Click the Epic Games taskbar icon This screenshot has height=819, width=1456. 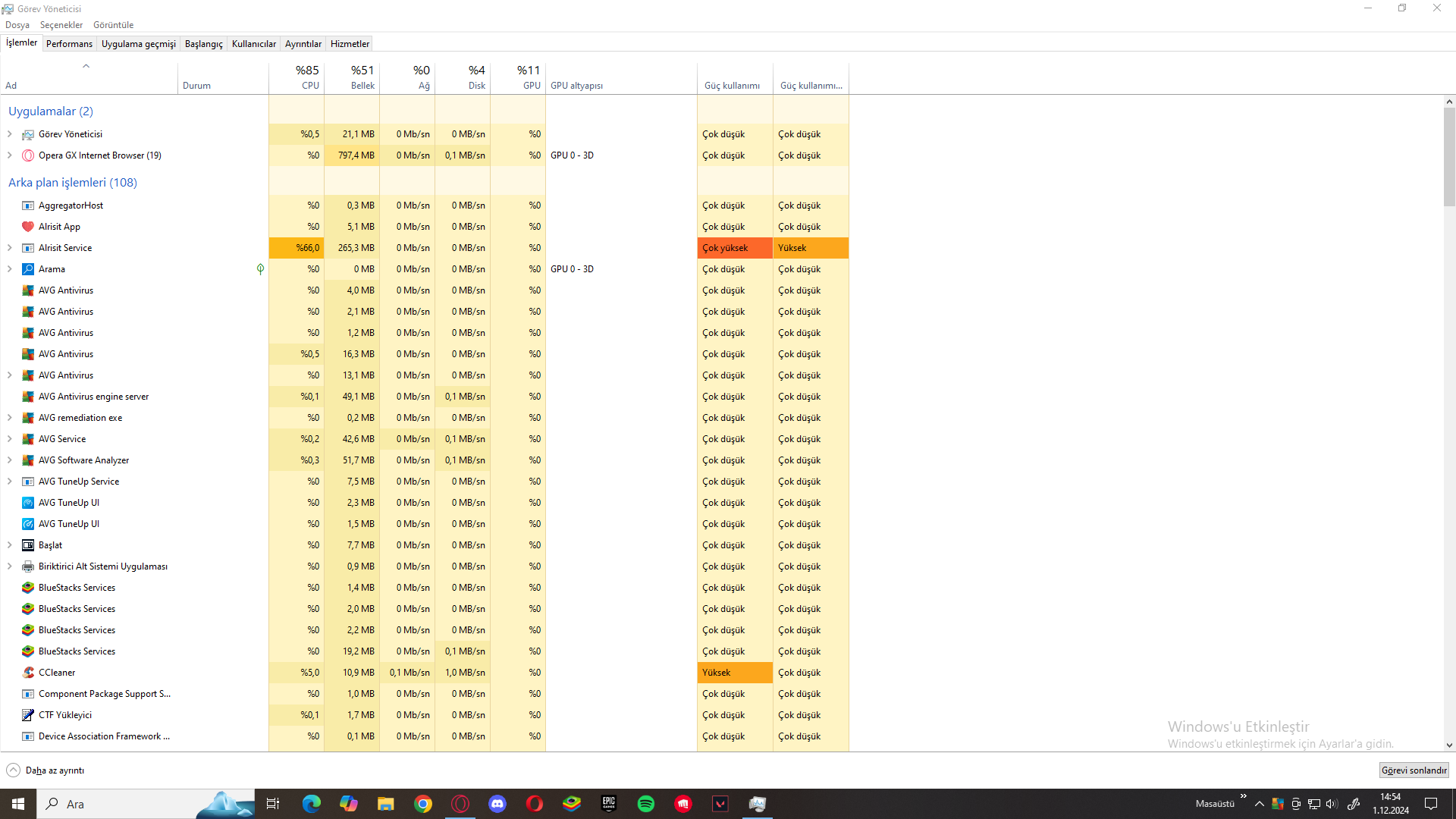coord(609,804)
